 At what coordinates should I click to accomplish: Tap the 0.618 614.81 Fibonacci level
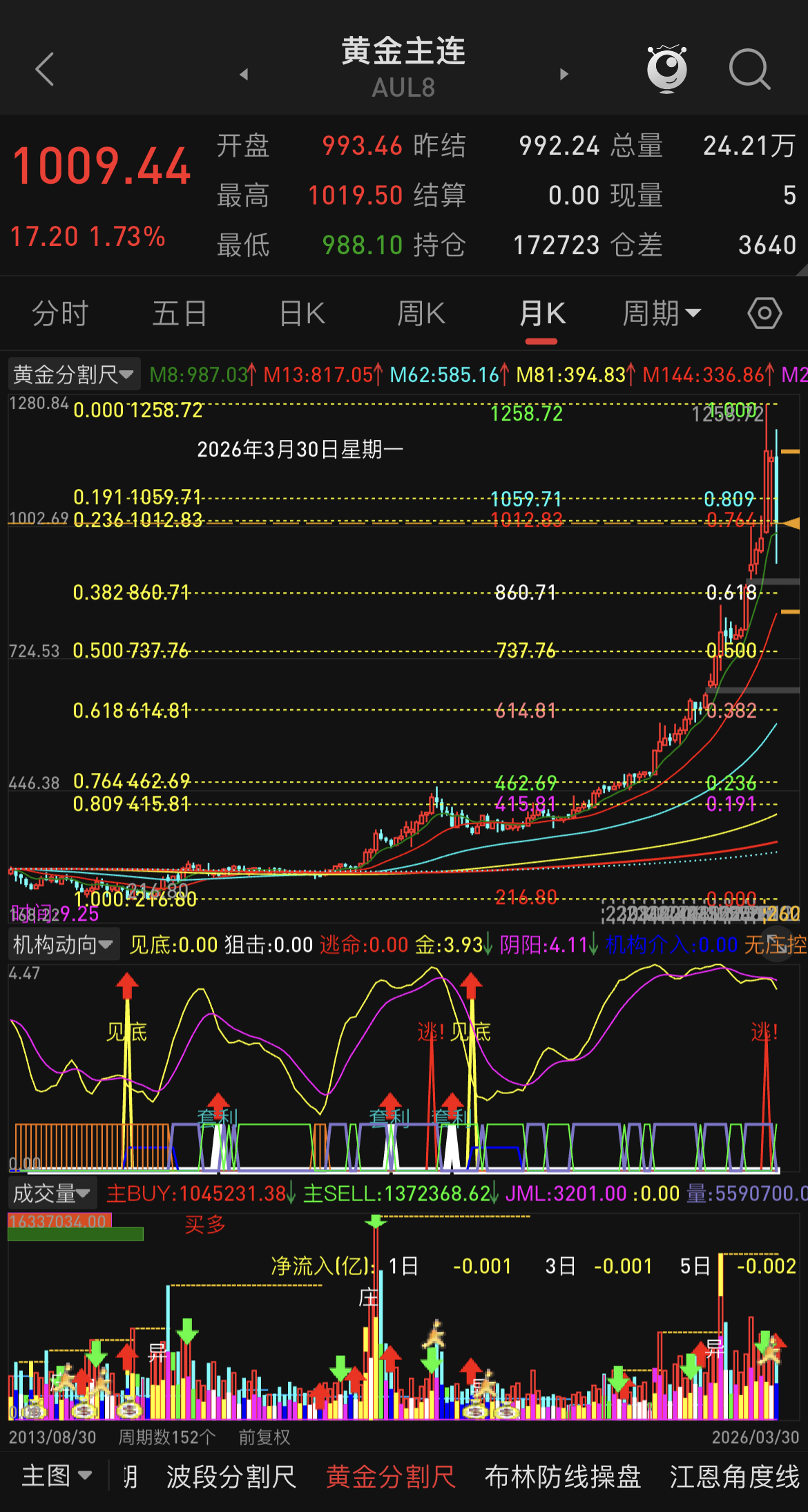131,710
